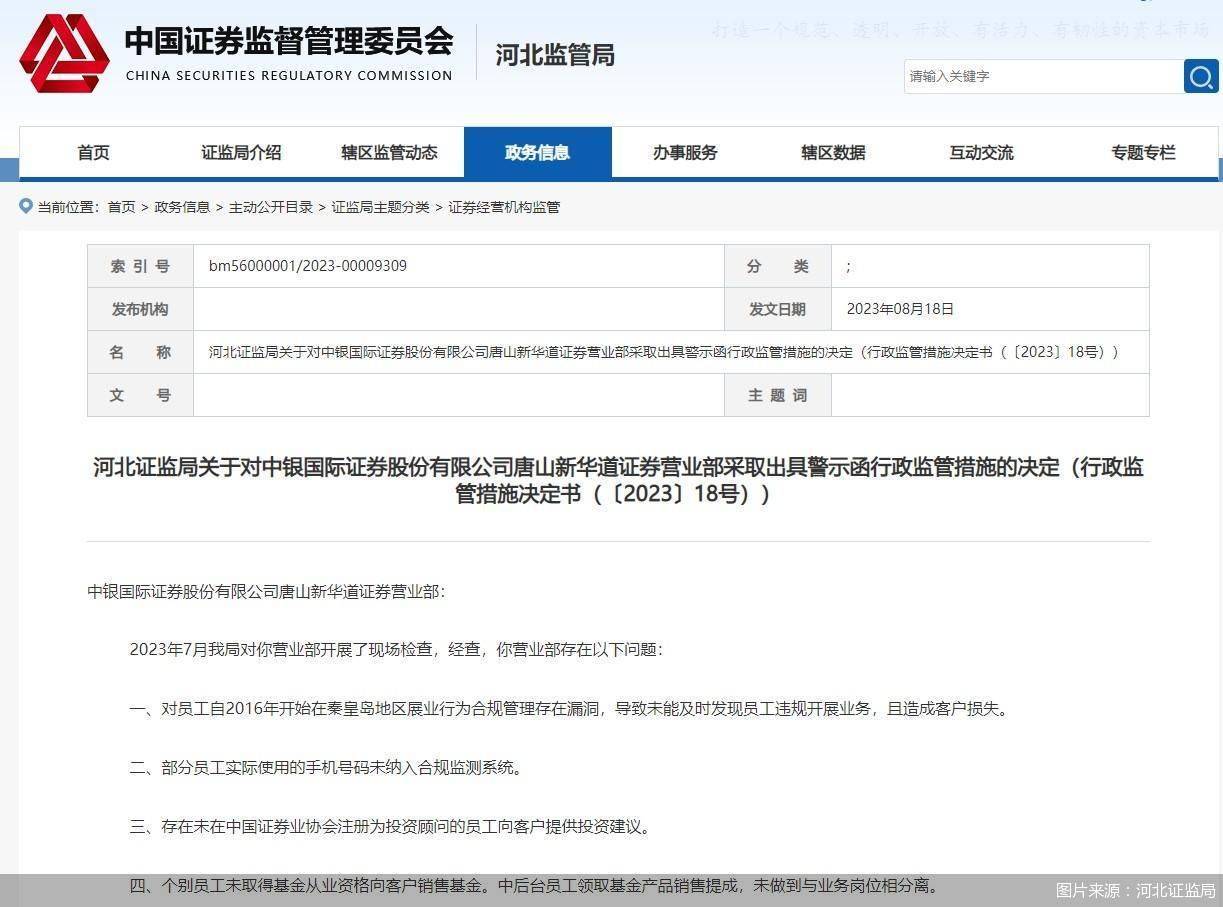Open the 办事服务 navigation tab

point(685,153)
